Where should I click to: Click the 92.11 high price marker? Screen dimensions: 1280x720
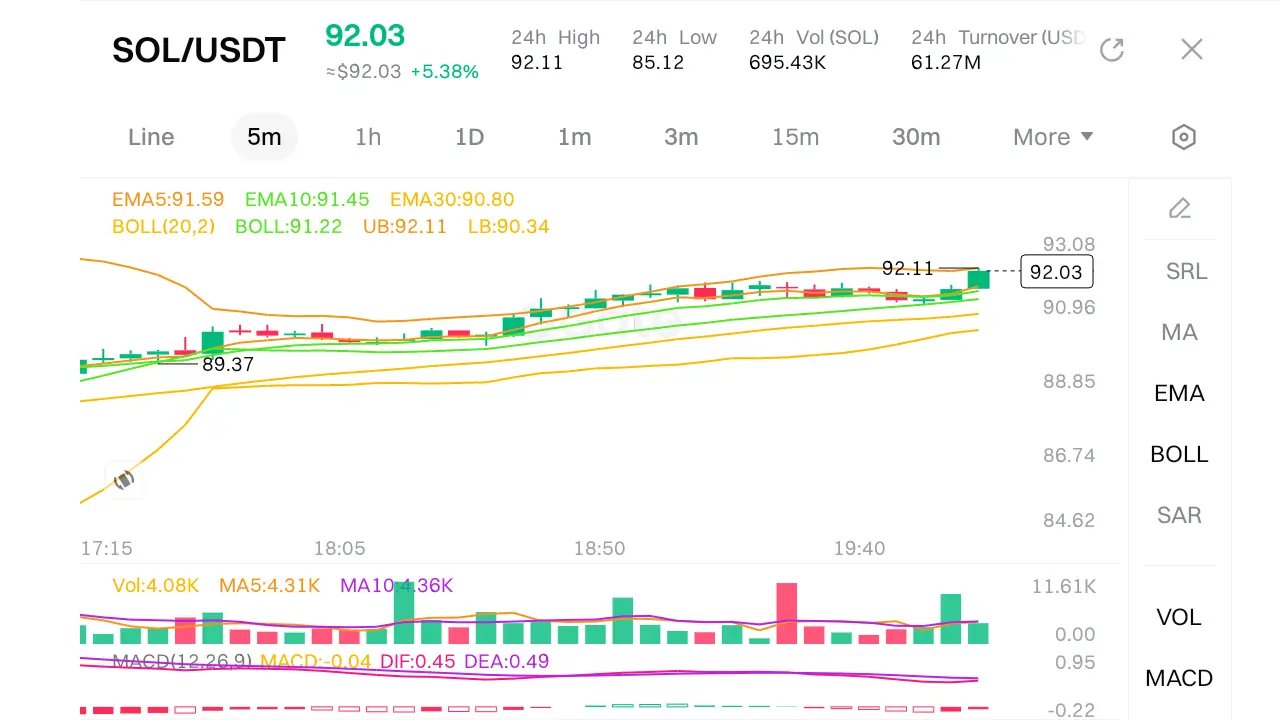point(908,268)
